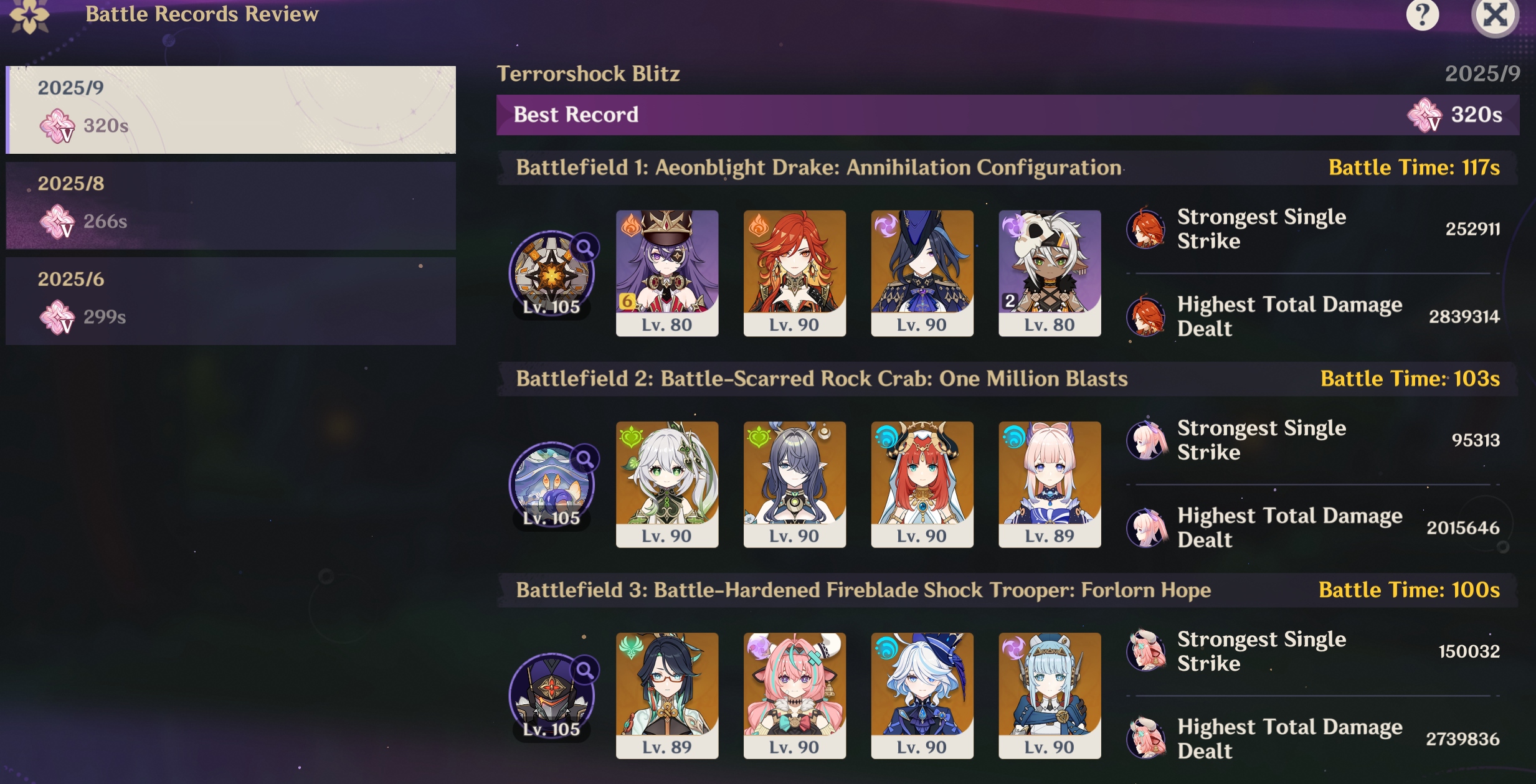Click the white-haired dendro character in Battlefield 2
1536x784 pixels.
click(x=667, y=484)
